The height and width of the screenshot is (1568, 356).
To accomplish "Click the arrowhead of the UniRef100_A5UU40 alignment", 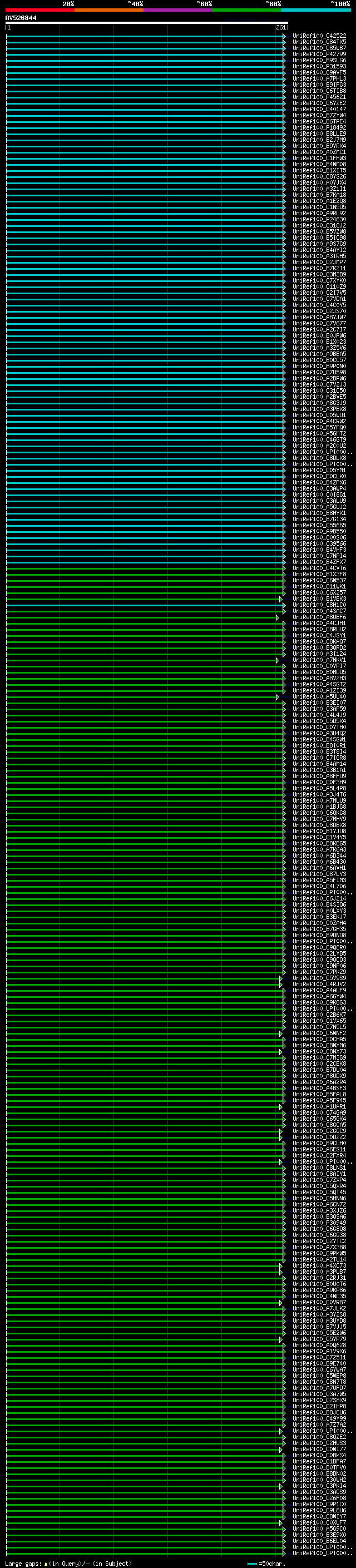I will [278, 697].
